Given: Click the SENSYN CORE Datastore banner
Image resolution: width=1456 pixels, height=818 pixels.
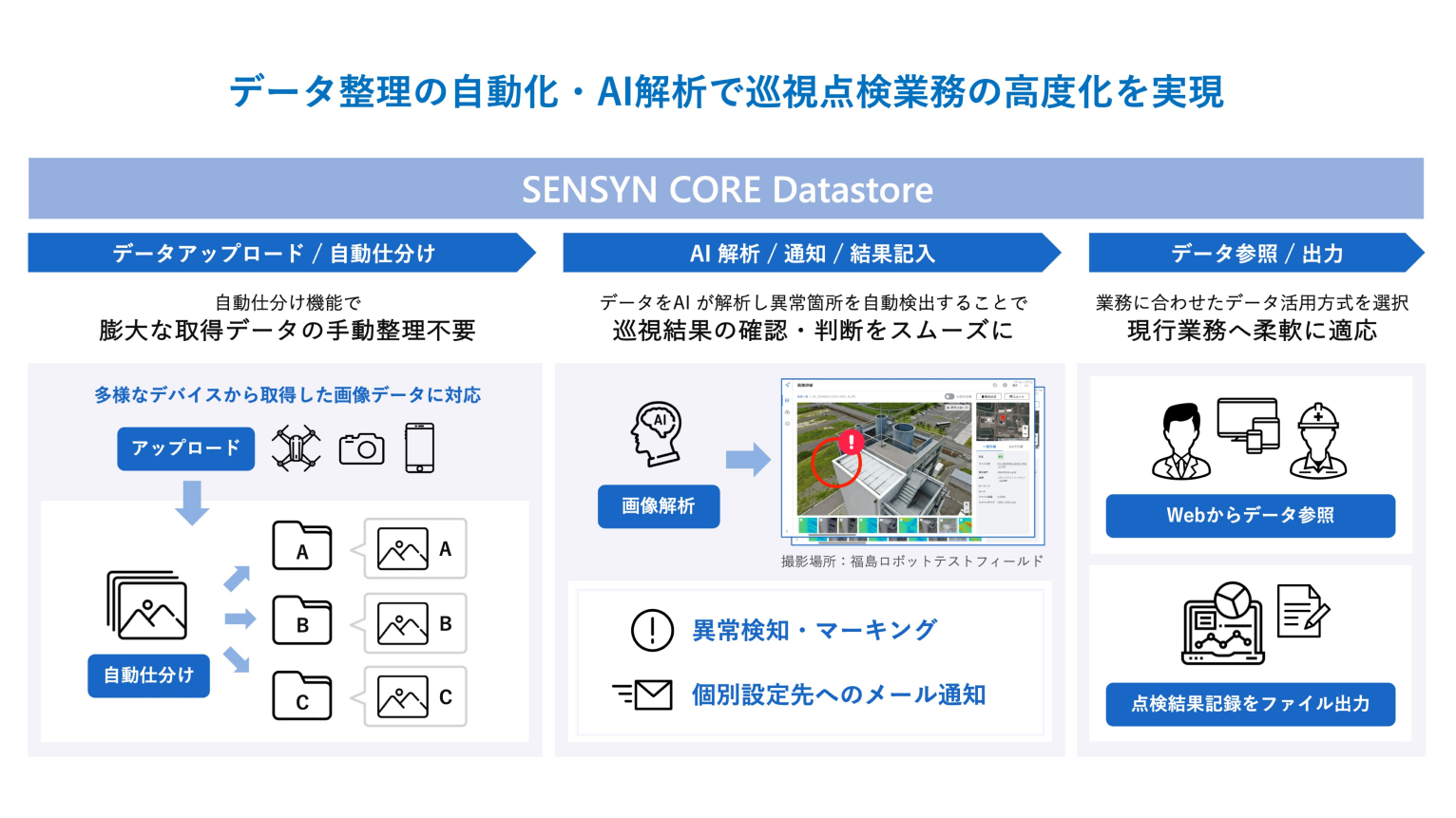Looking at the screenshot, I should 726,189.
